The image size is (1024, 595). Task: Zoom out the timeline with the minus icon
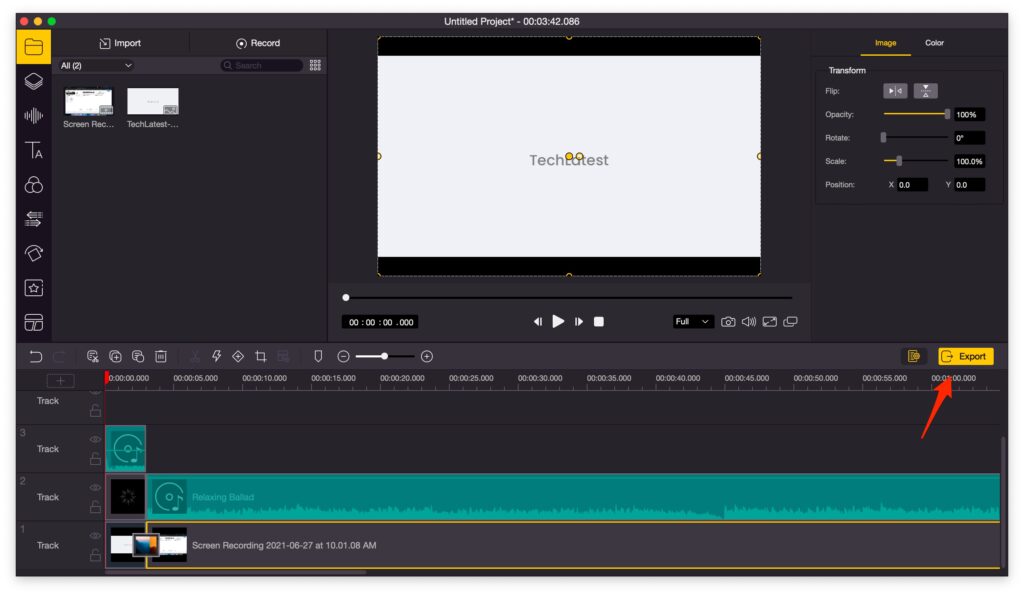click(x=344, y=357)
